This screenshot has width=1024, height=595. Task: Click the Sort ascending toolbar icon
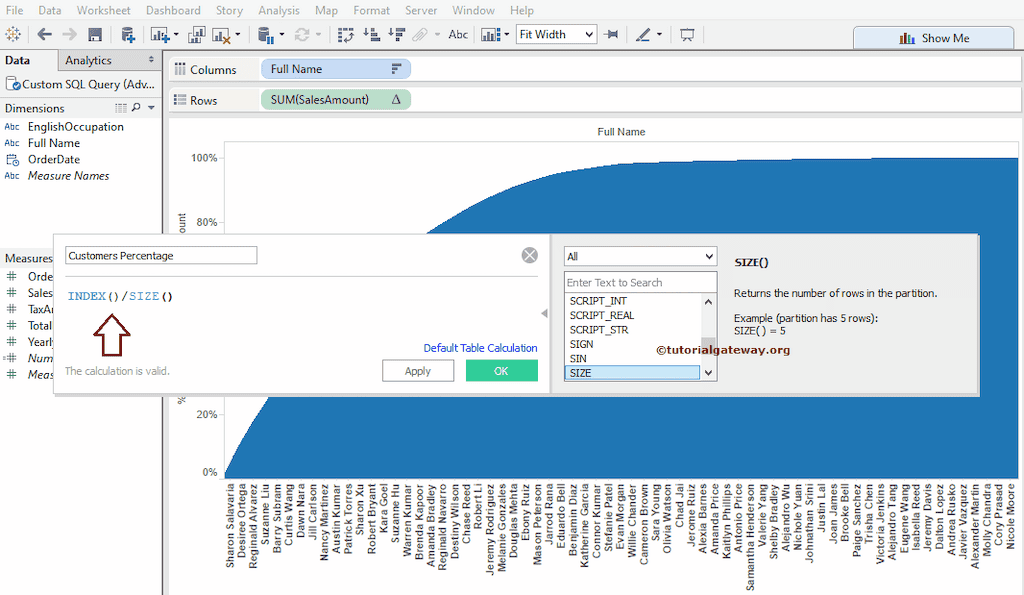371,35
